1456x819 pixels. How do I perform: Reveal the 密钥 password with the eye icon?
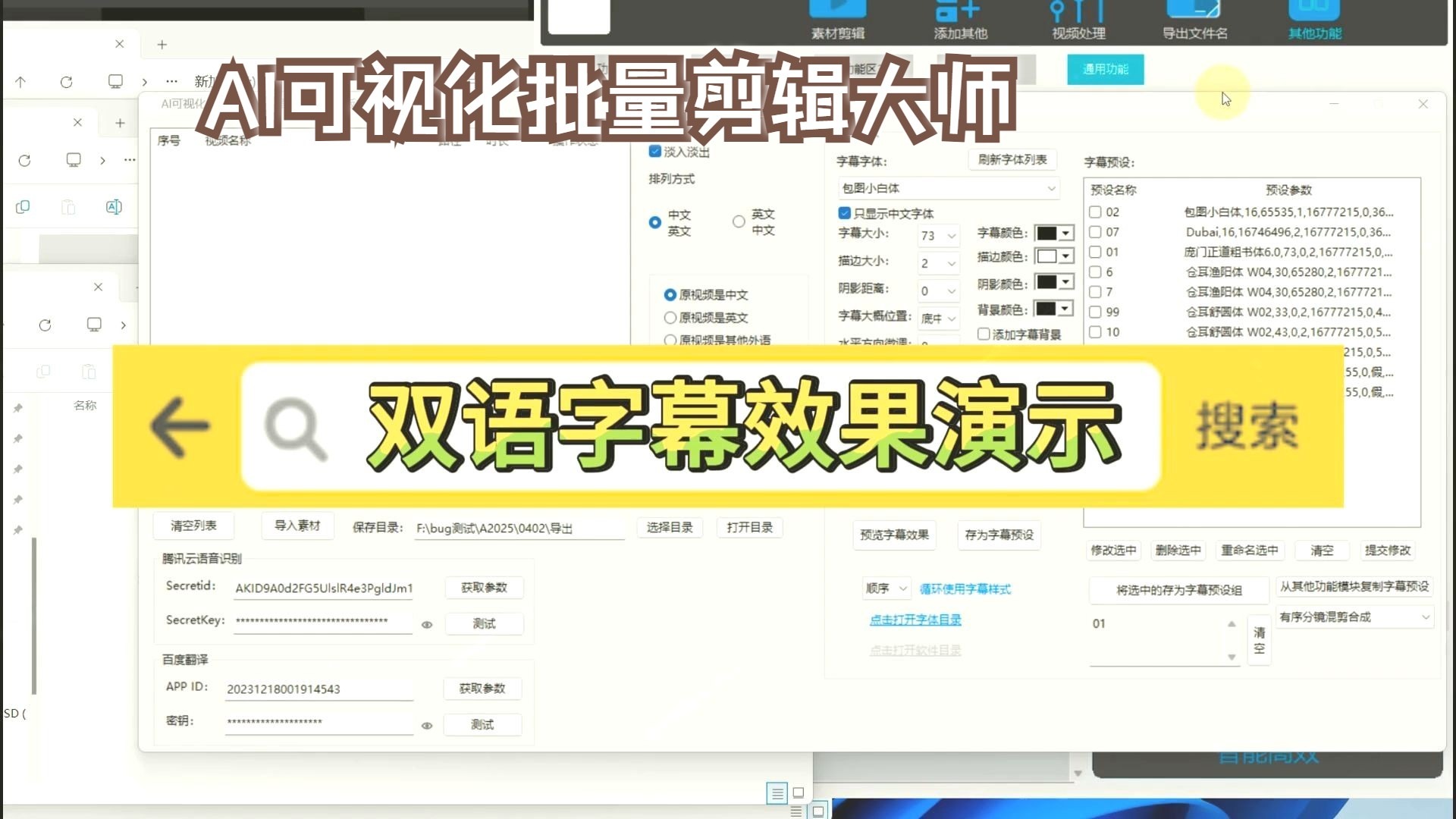pos(427,726)
